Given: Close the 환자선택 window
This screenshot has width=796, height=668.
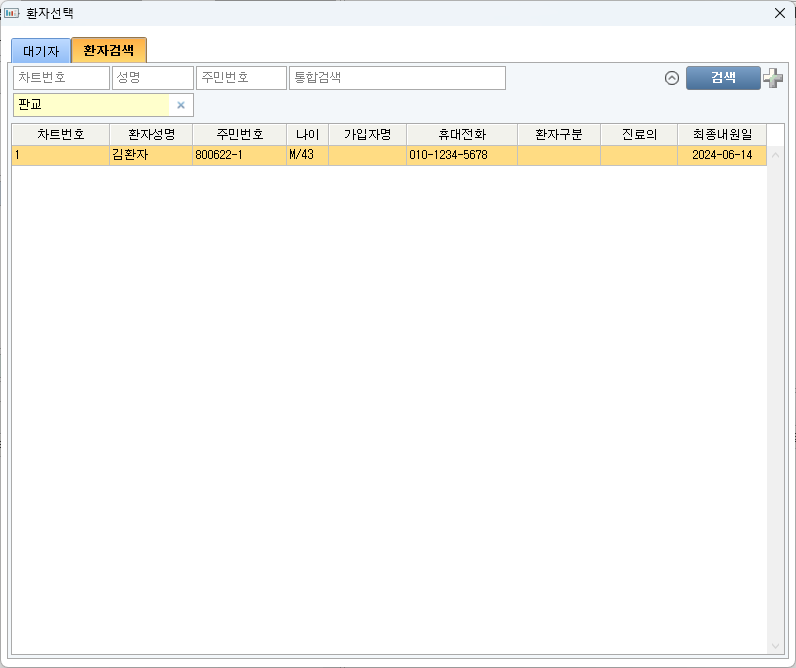Looking at the screenshot, I should [x=780, y=13].
